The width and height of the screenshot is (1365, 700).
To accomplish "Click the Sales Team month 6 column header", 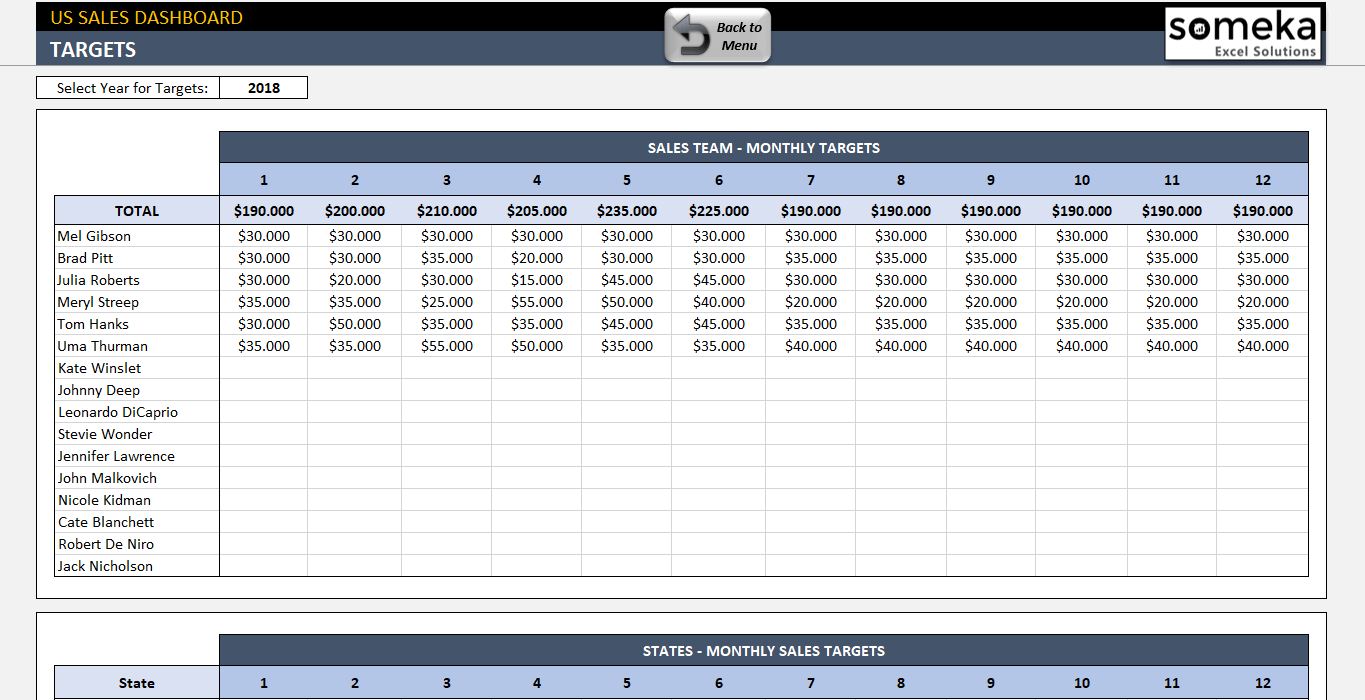I will (719, 180).
